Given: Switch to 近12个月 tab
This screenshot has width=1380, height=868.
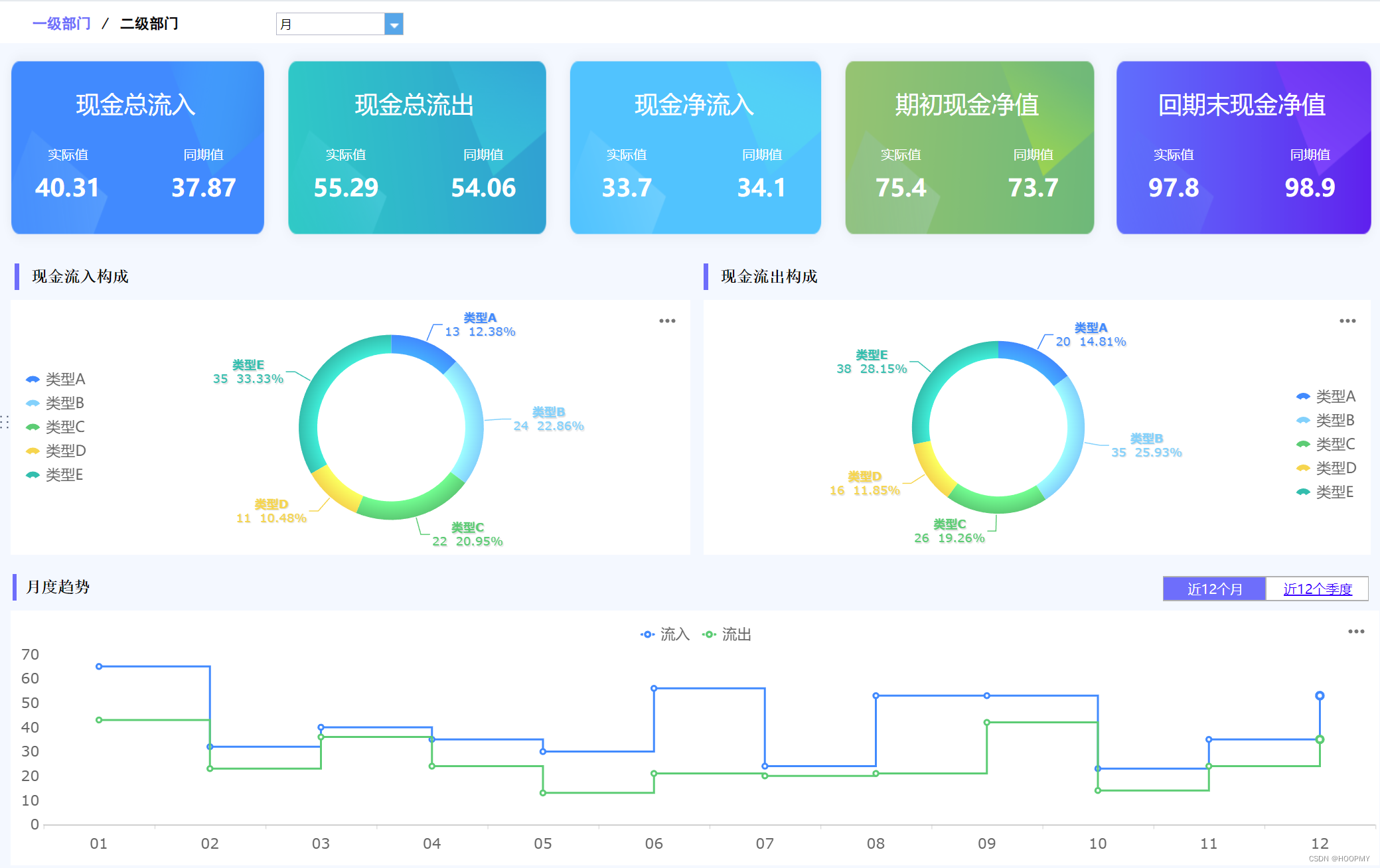Looking at the screenshot, I should (1214, 589).
